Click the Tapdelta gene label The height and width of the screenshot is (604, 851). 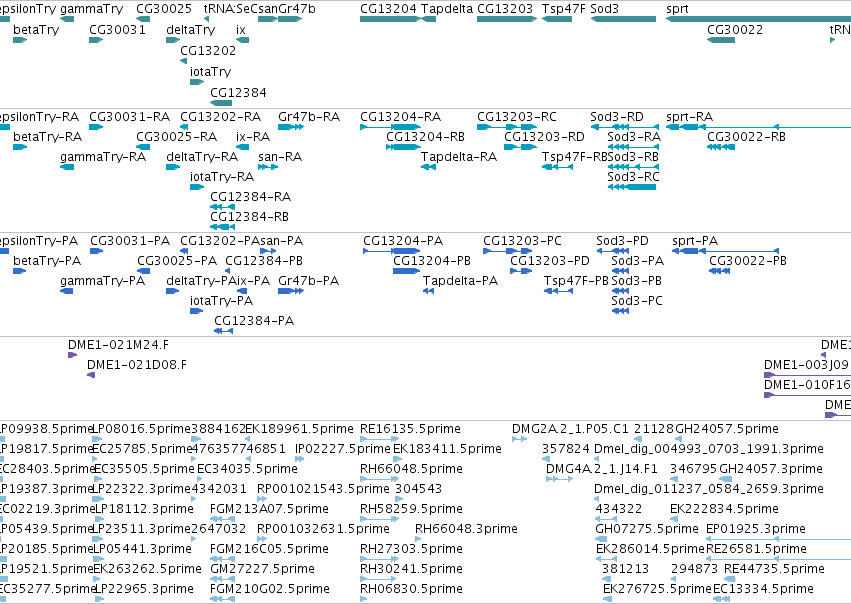click(447, 9)
